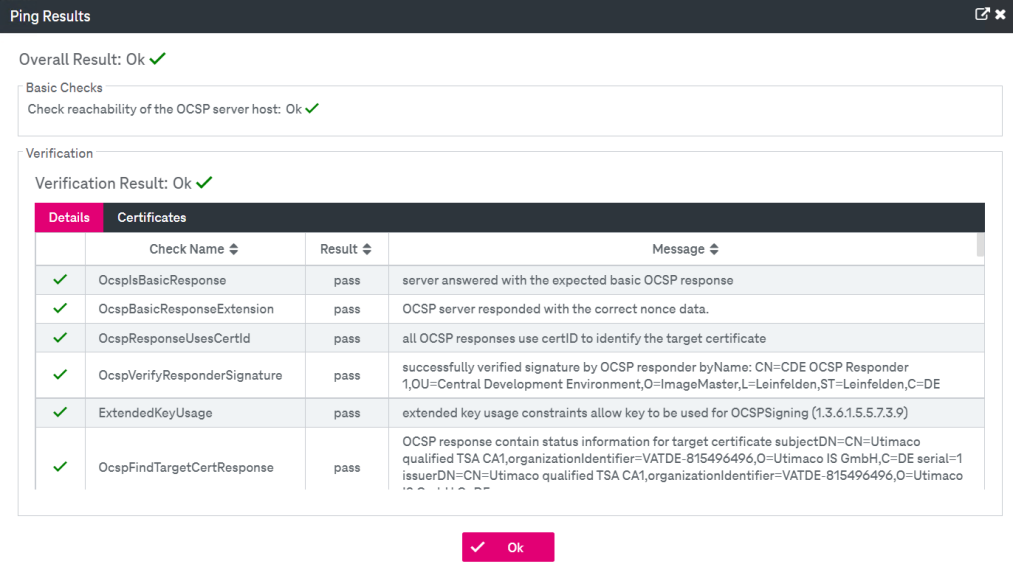Click the Verification Result green checkmark
This screenshot has height=564, width=1013.
point(204,183)
